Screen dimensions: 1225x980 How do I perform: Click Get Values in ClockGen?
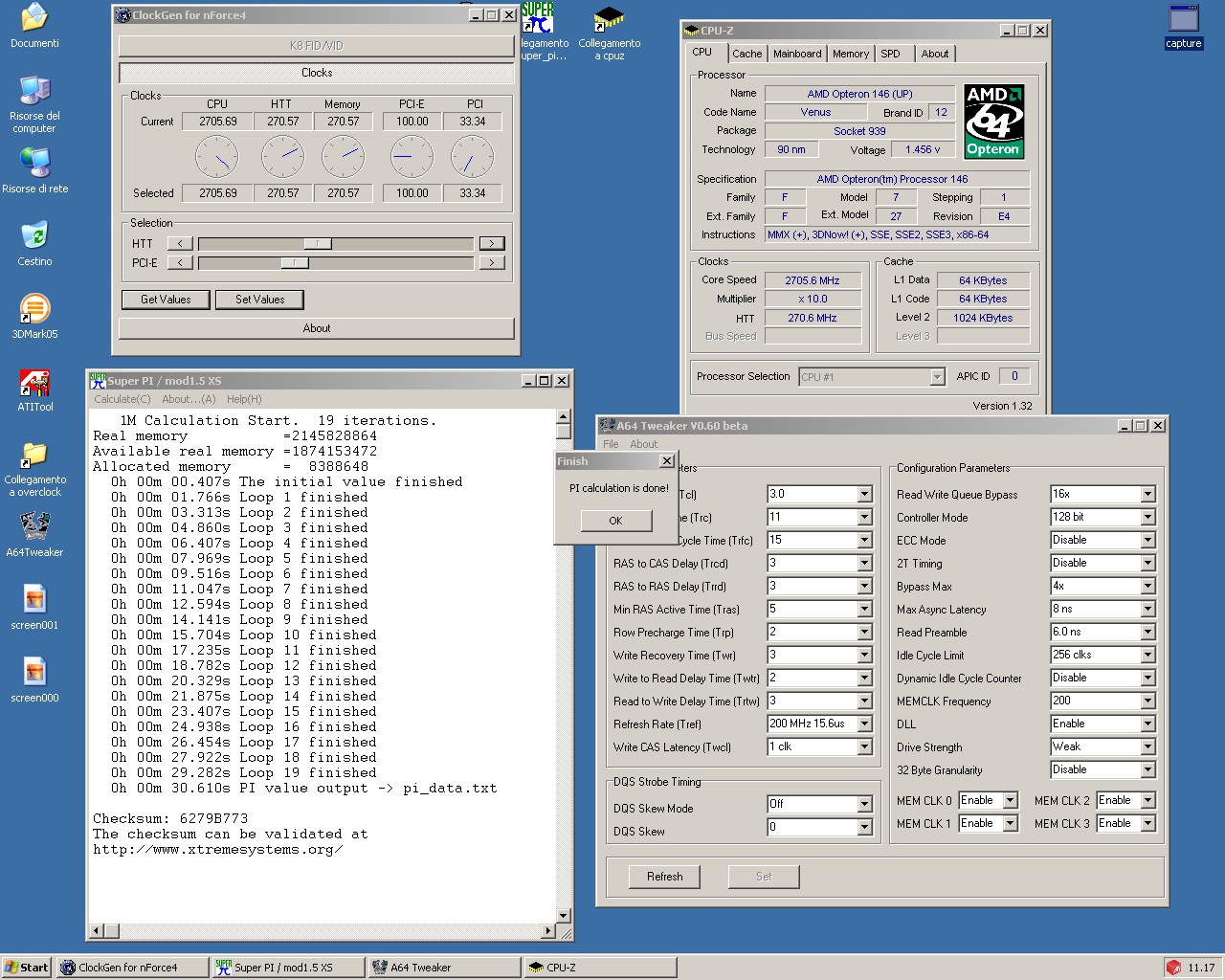[x=166, y=300]
